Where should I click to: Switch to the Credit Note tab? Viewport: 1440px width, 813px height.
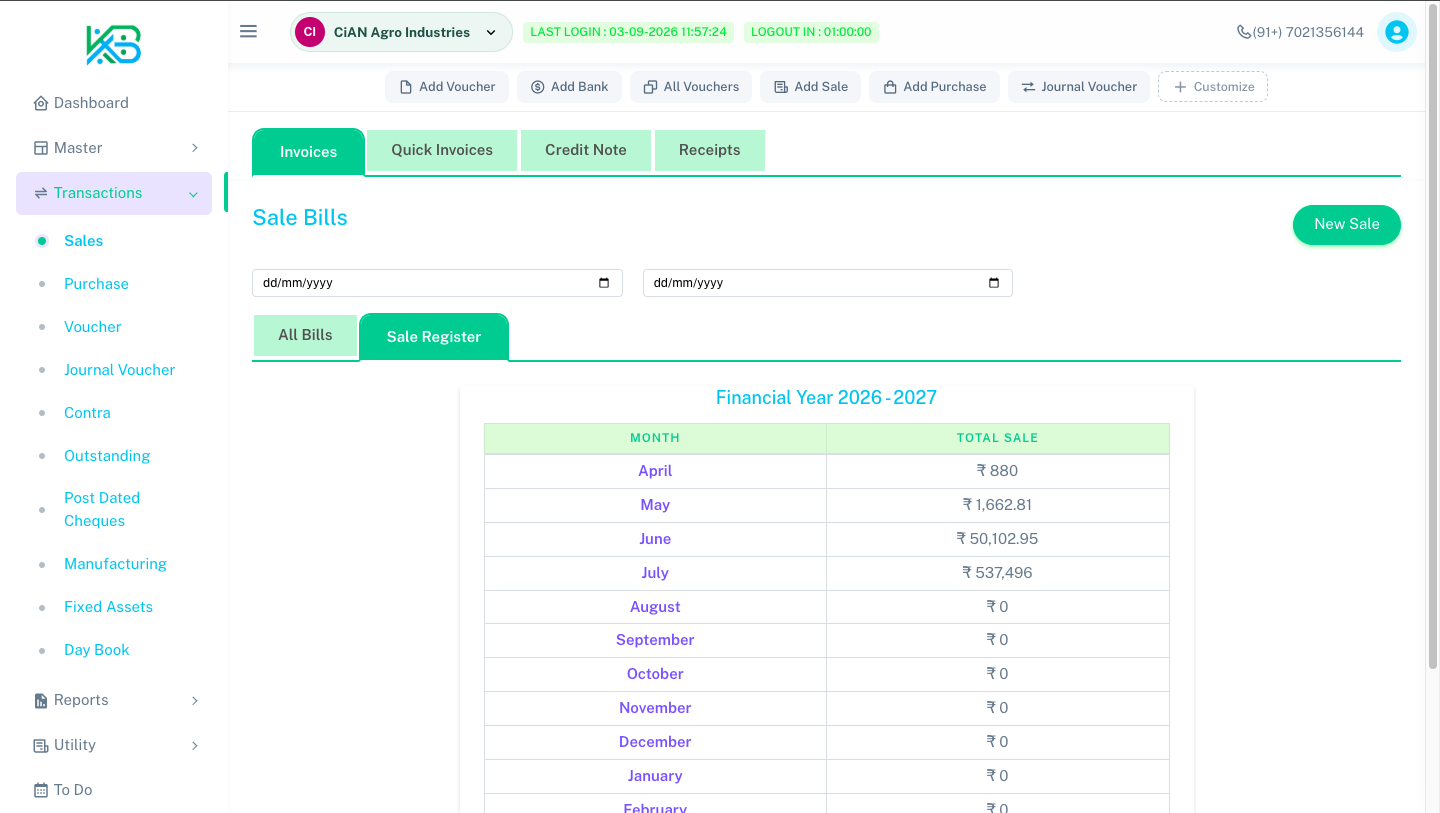[x=586, y=150]
